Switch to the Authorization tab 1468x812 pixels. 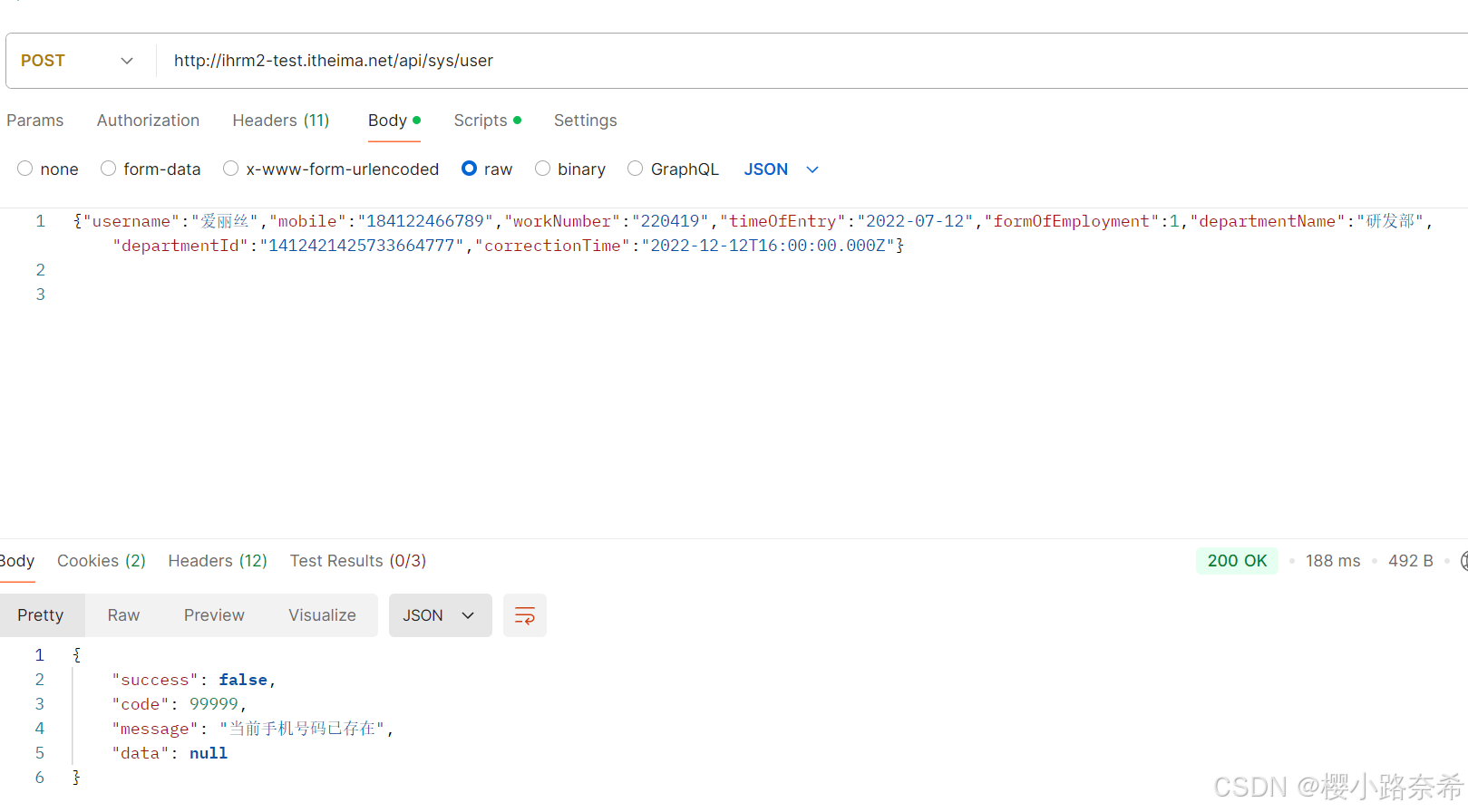(148, 121)
